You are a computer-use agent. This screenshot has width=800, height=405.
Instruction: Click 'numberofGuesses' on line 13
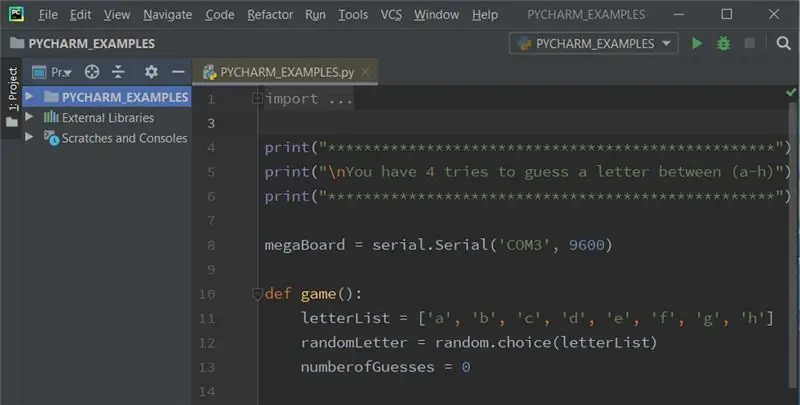367,367
